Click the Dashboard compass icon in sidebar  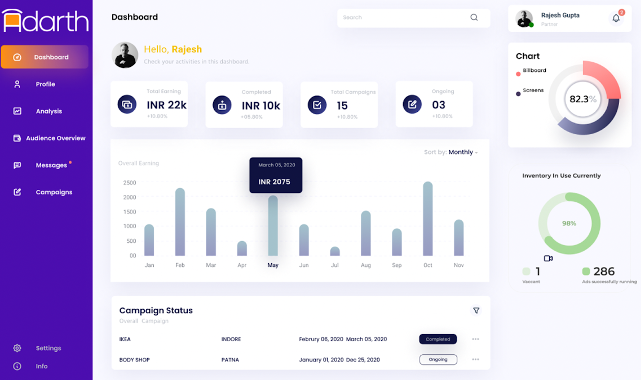pyautogui.click(x=17, y=57)
